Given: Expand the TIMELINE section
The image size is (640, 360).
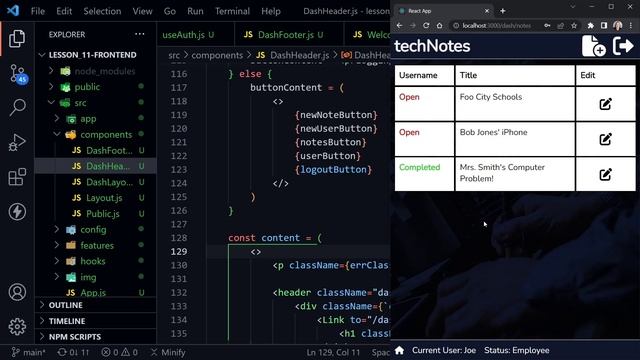Looking at the screenshot, I should click(x=95, y=321).
